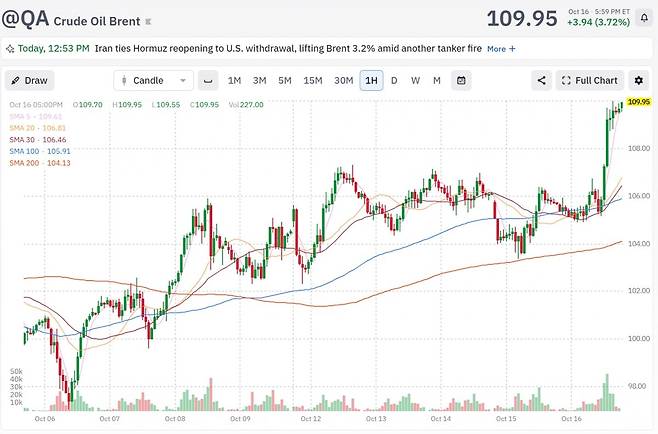Switch to the D daily interval
Viewport: 658px width, 434px height.
(x=394, y=81)
